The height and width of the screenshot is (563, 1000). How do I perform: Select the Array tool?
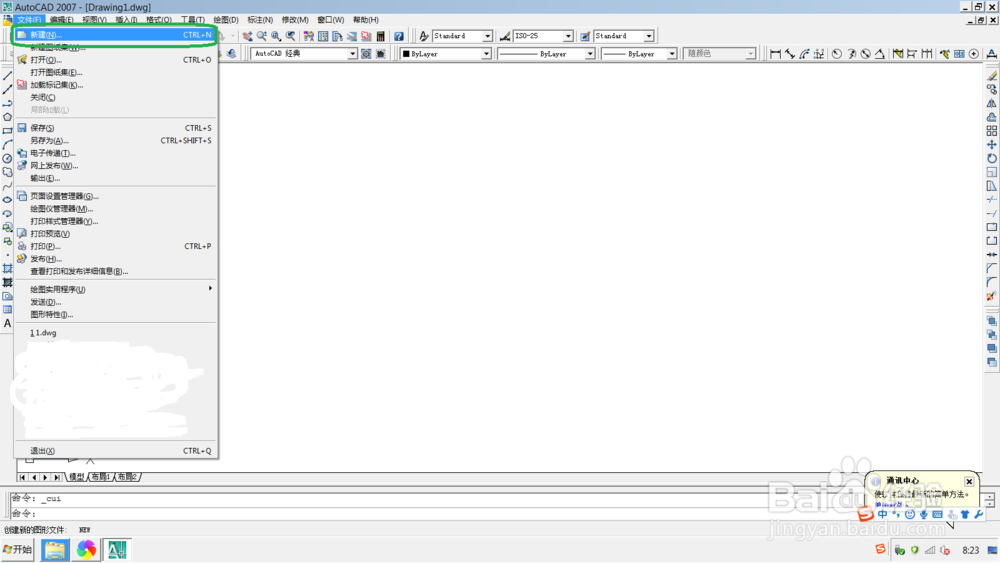(x=992, y=131)
